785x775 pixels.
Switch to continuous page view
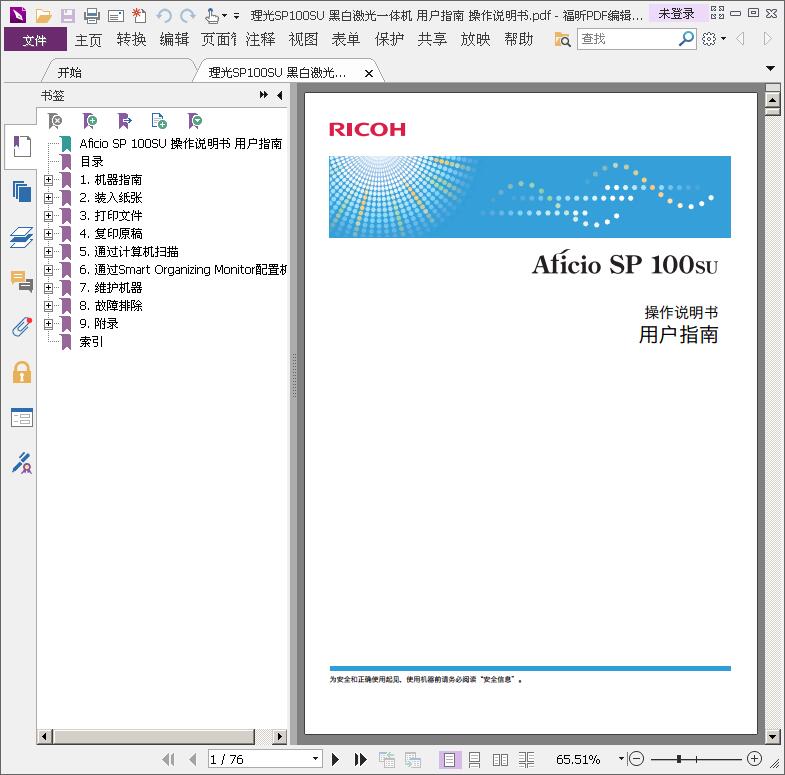(474, 759)
